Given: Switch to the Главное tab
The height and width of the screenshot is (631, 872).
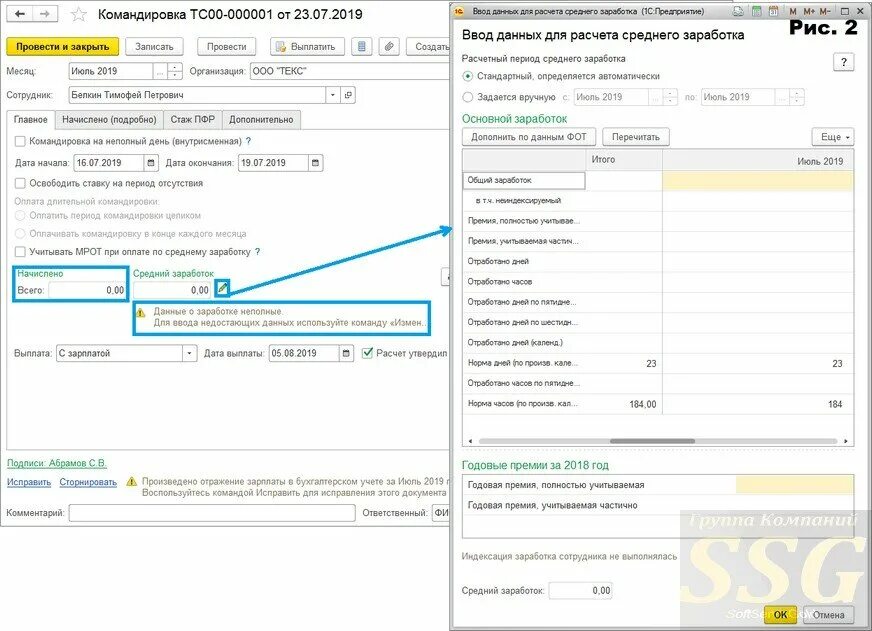Looking at the screenshot, I should point(31,120).
